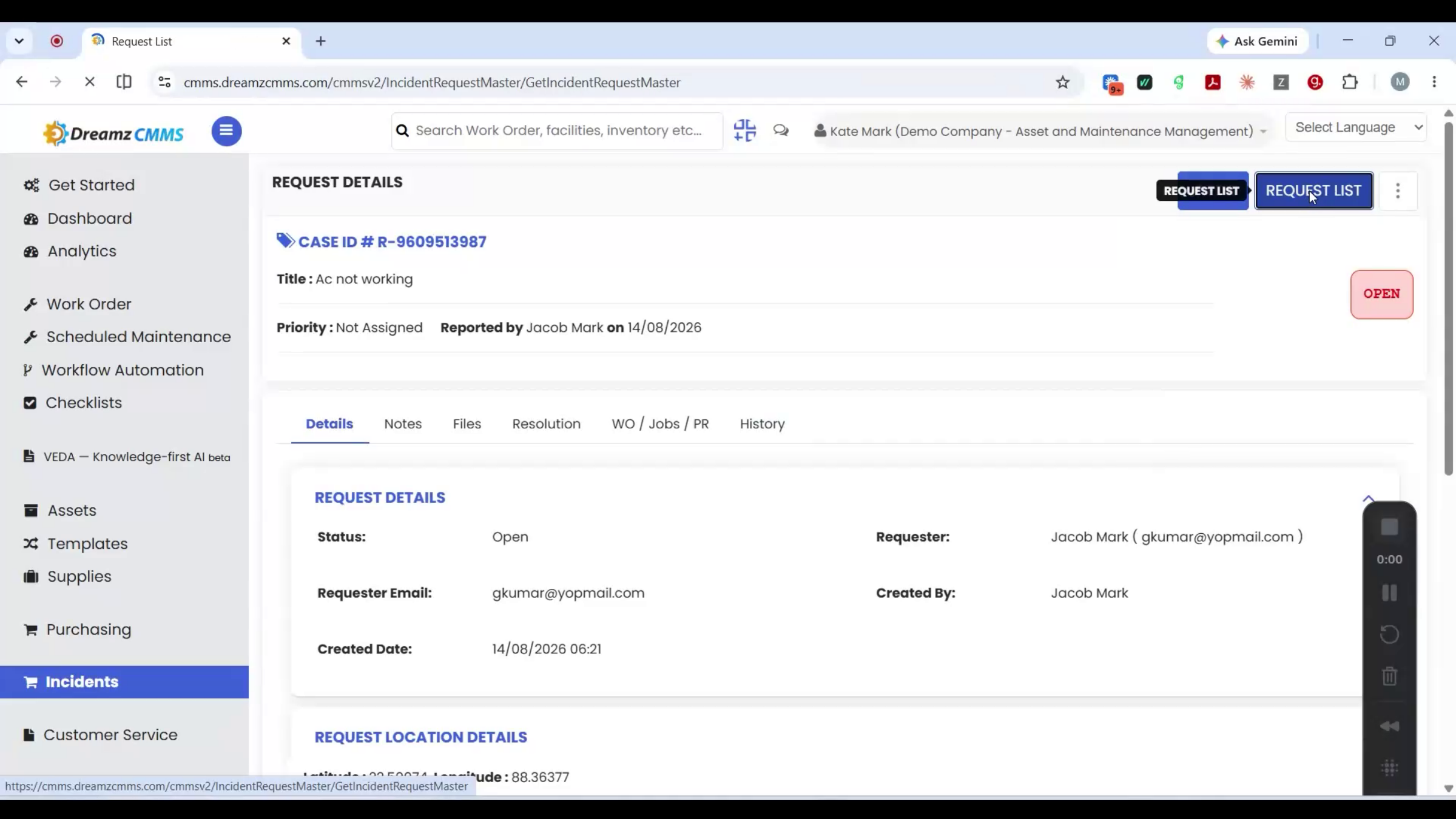Open the Files tab
Viewport: 1456px width, 819px height.
467,424
